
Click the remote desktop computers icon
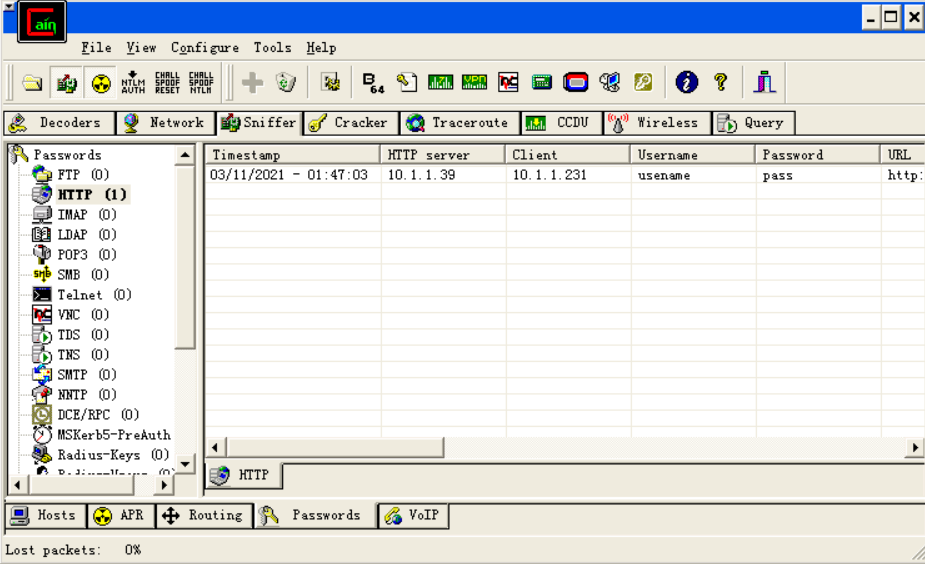point(609,82)
